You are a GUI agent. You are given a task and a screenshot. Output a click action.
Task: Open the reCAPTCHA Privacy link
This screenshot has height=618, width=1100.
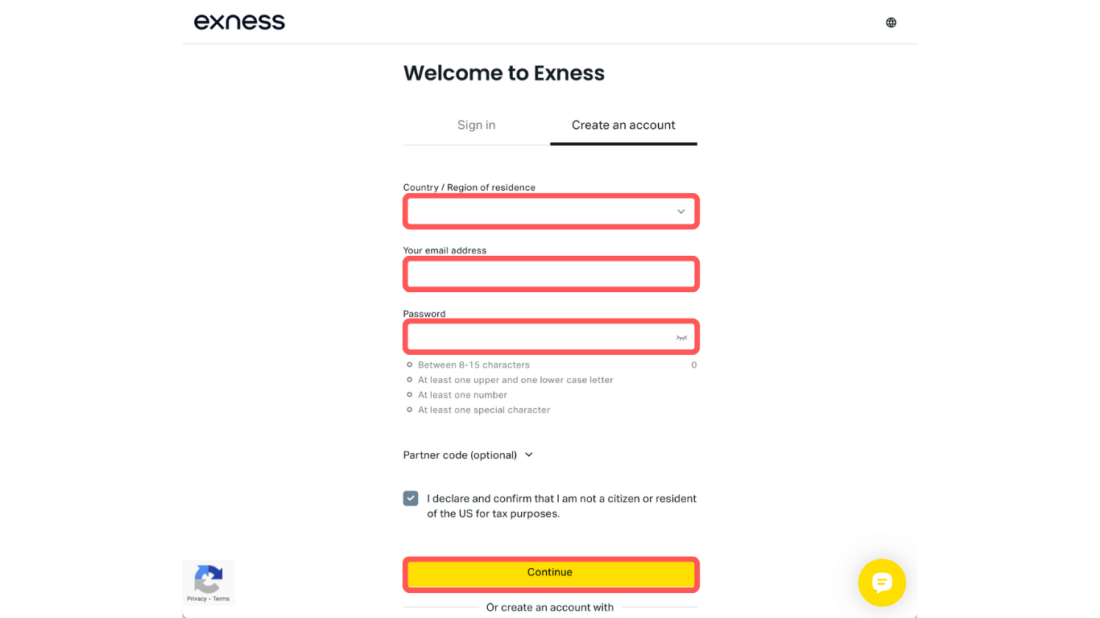197,598
